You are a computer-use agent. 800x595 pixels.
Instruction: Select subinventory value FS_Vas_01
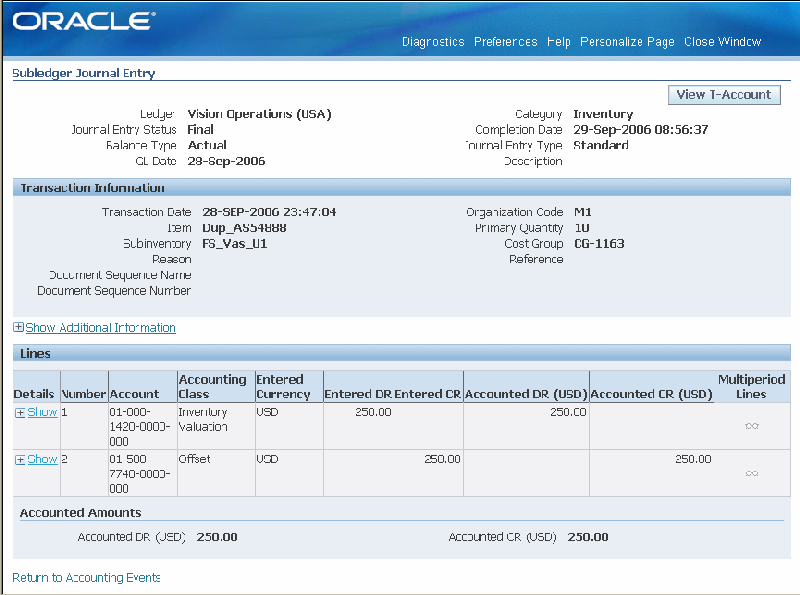pyautogui.click(x=235, y=244)
